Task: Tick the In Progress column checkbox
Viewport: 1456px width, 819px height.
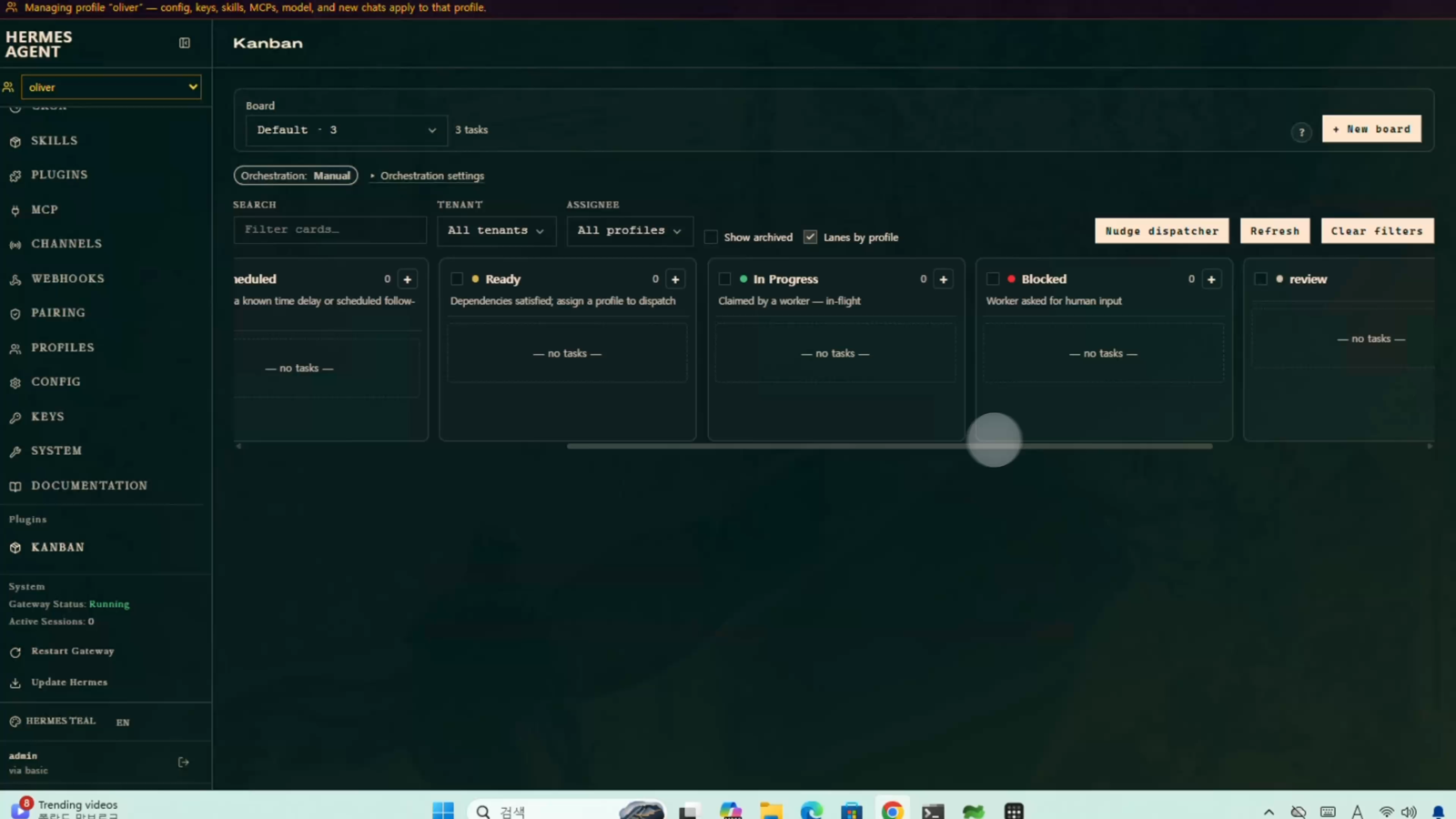Action: coord(724,279)
